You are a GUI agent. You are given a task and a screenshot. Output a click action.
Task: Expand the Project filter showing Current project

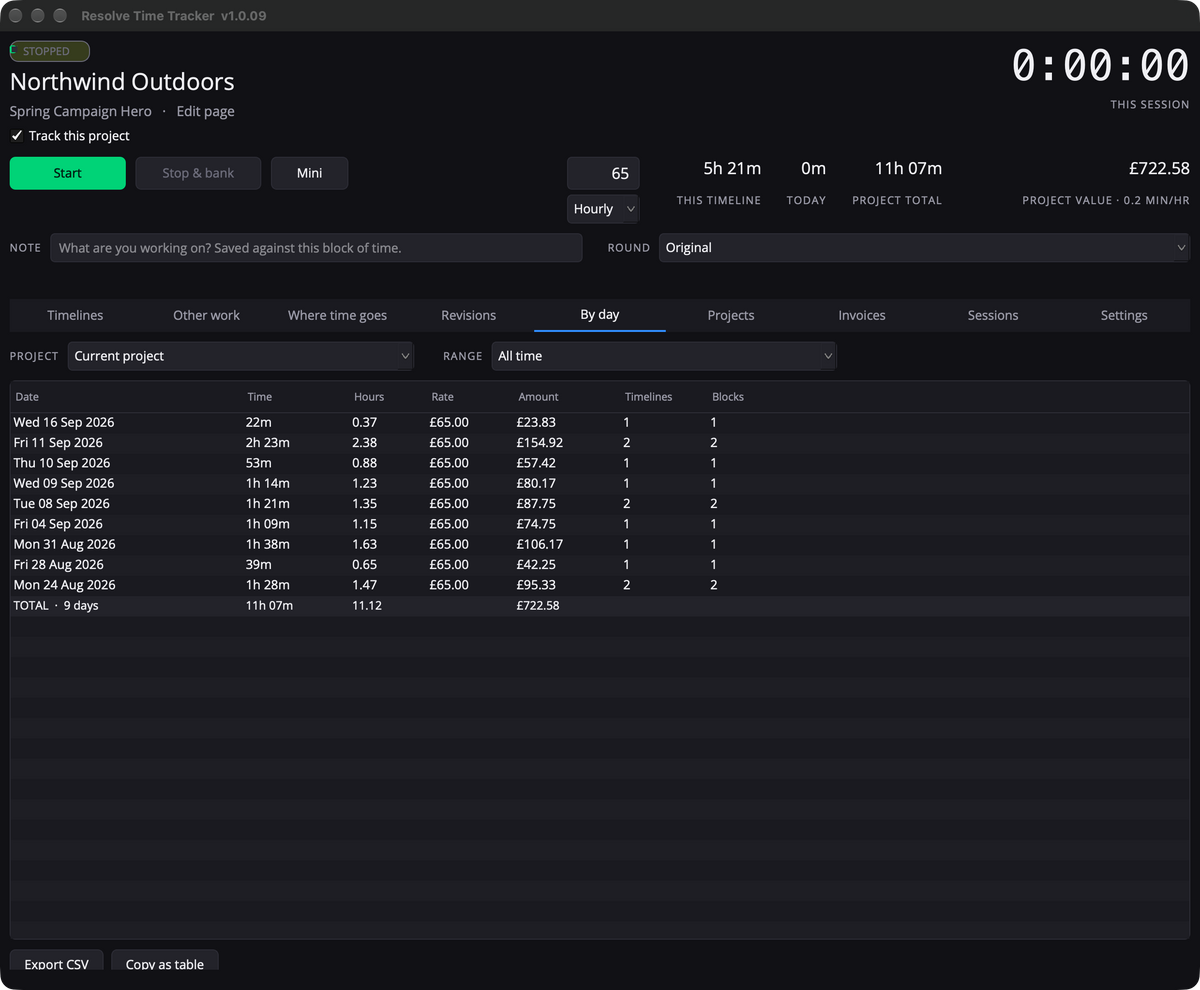(x=241, y=356)
